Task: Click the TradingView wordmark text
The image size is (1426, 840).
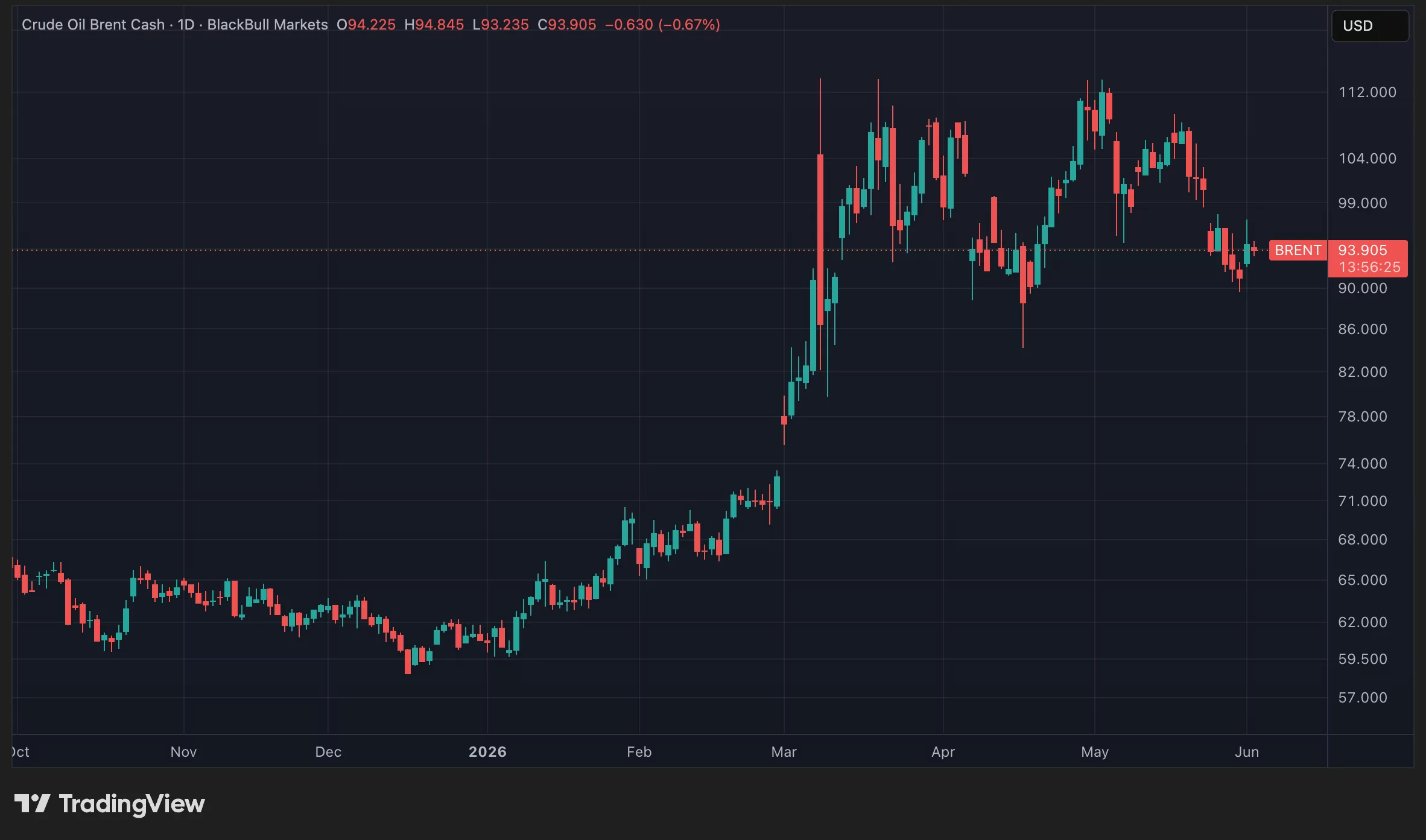Action: (132, 804)
